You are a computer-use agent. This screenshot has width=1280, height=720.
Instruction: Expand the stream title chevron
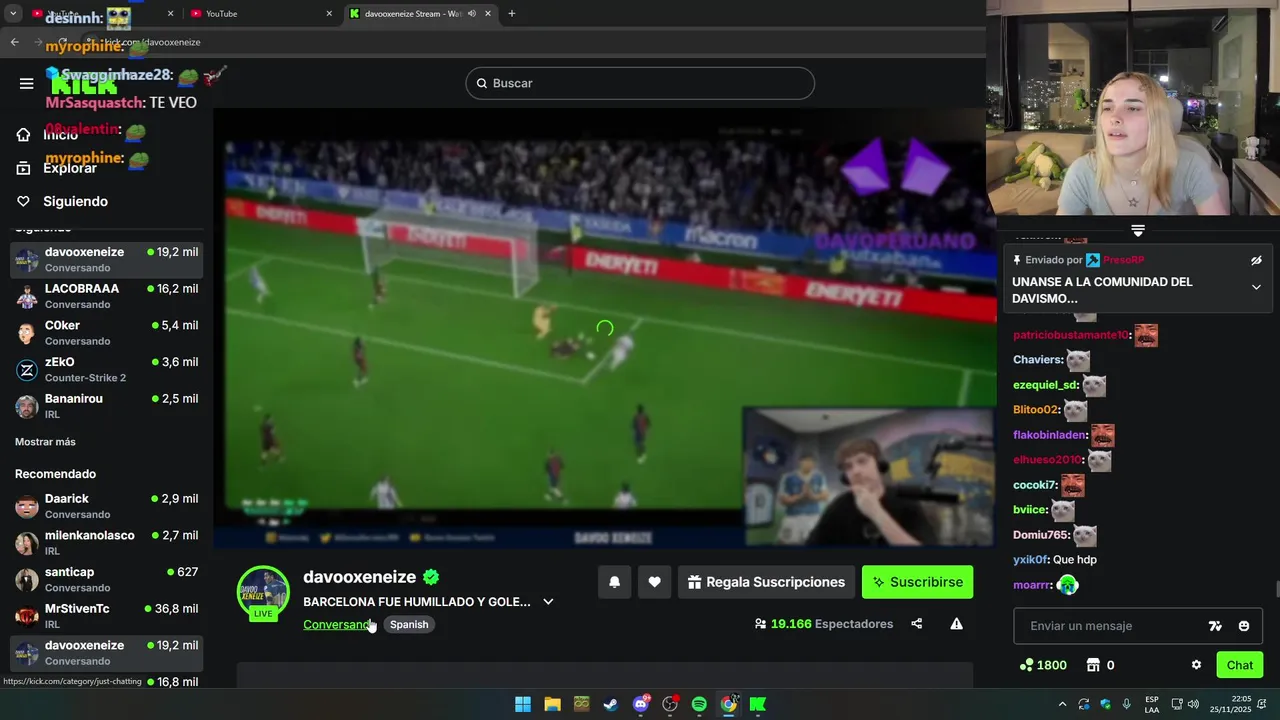click(x=548, y=602)
